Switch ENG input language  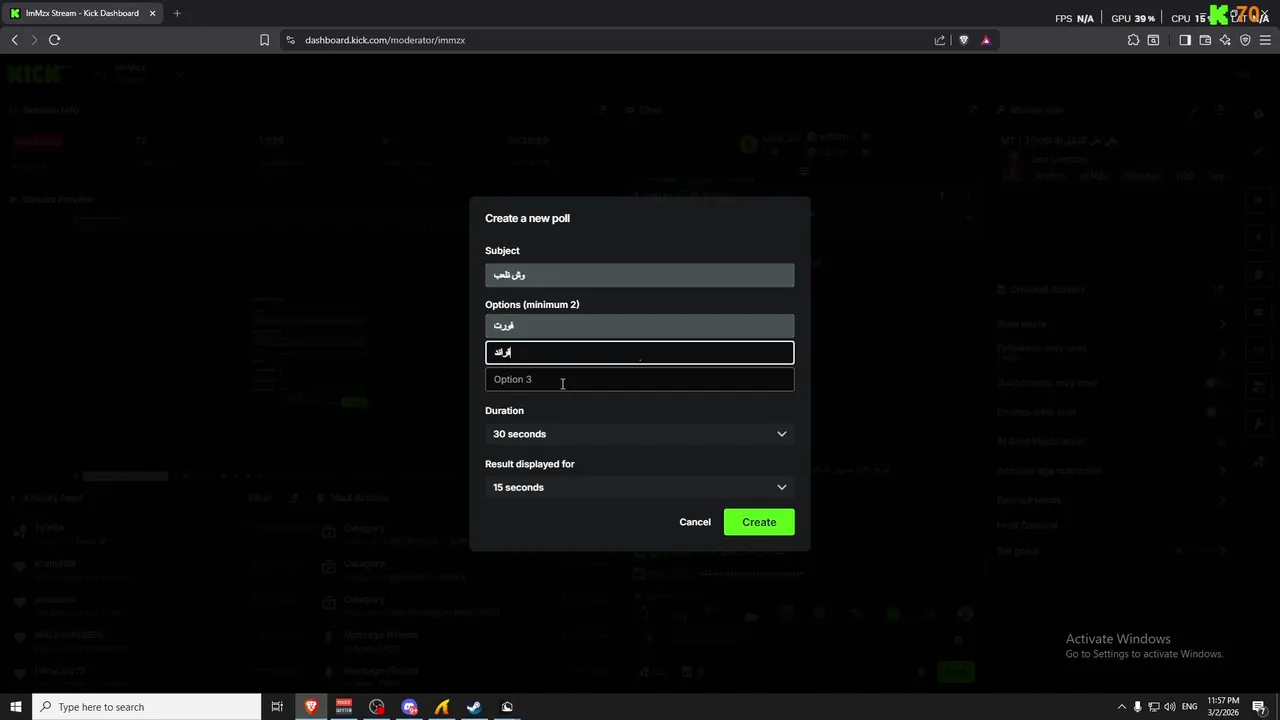[1189, 707]
